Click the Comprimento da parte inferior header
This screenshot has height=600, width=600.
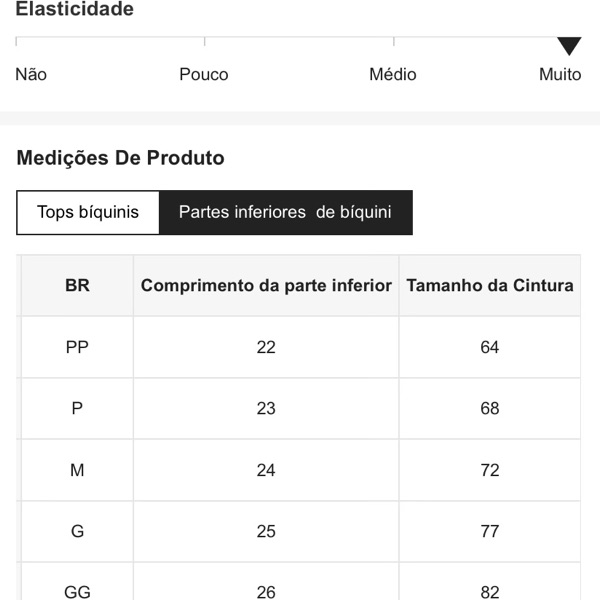pyautogui.click(x=266, y=285)
